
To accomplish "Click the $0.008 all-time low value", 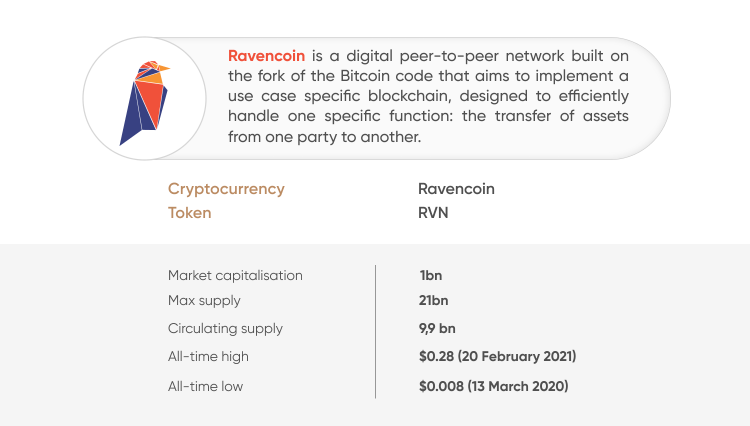I will click(x=494, y=386).
